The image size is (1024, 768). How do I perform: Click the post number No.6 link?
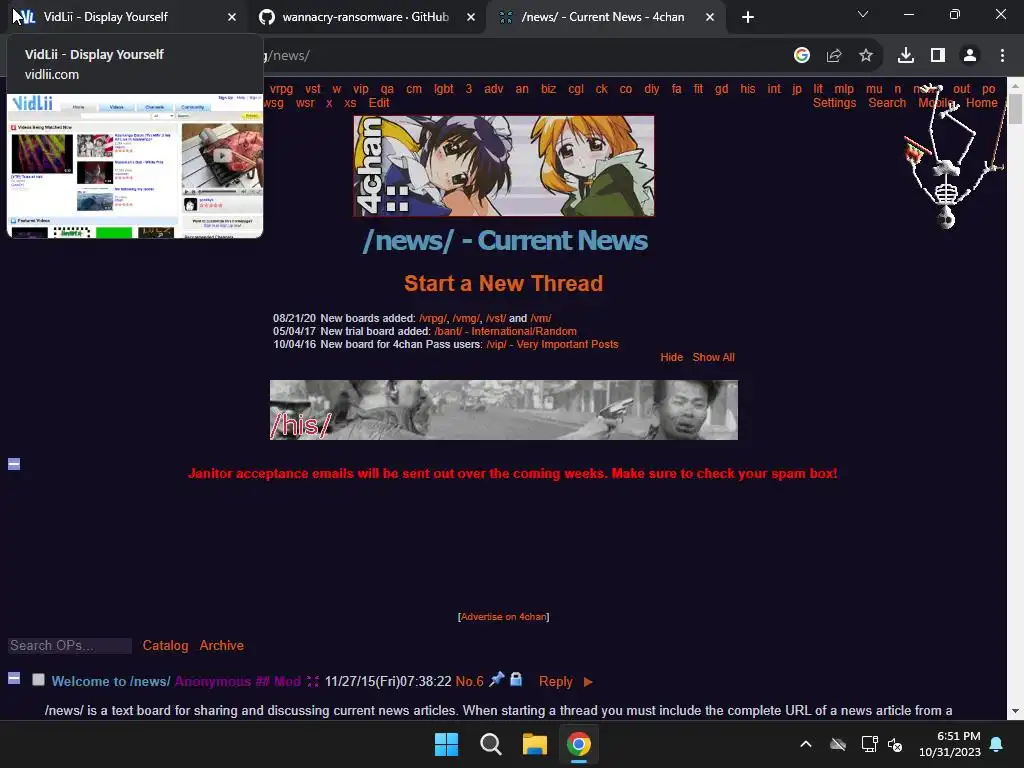click(x=470, y=681)
